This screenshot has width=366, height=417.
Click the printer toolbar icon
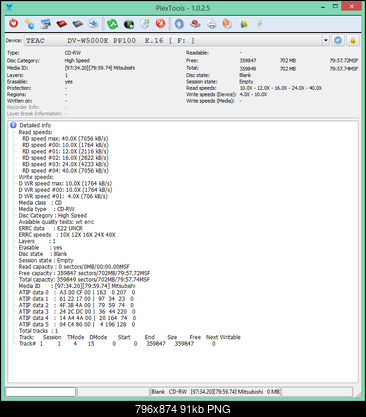point(94,24)
